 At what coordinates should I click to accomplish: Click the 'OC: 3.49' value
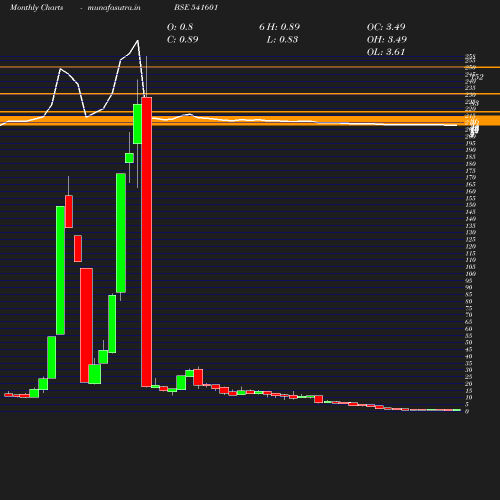pos(386,27)
